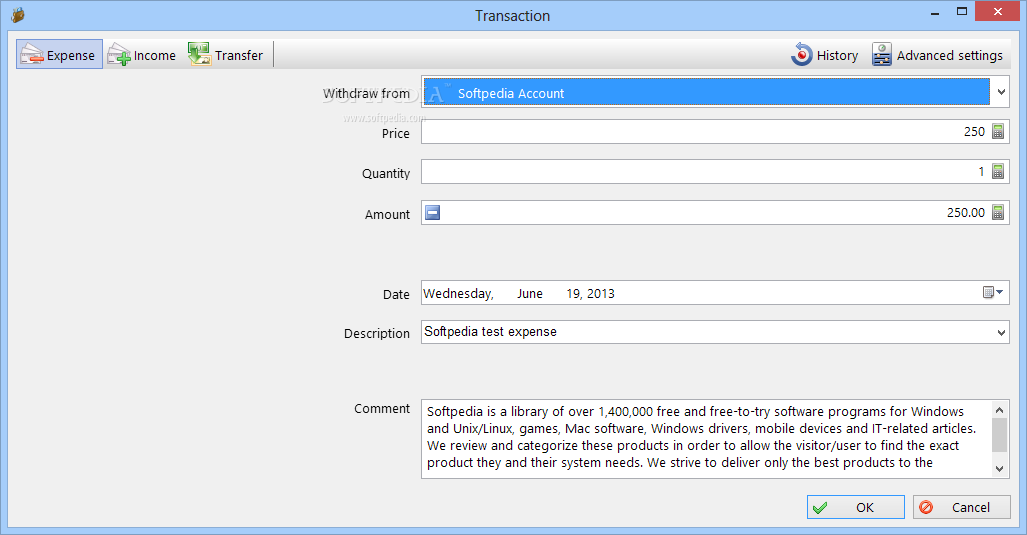Select the Softpedia Account entry
The height and width of the screenshot is (535, 1027).
[707, 92]
